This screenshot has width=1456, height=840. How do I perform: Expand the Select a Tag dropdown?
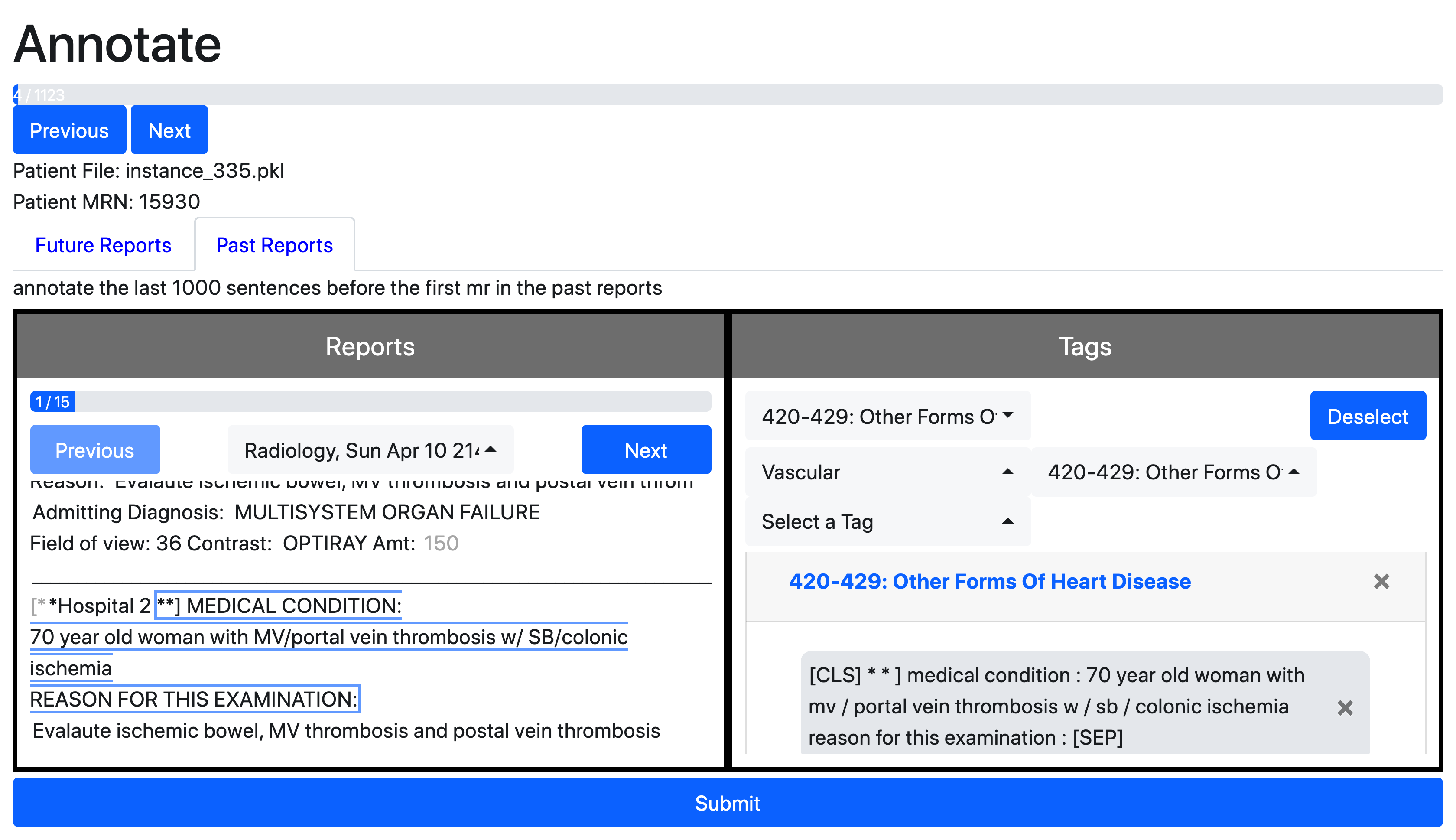pos(887,521)
